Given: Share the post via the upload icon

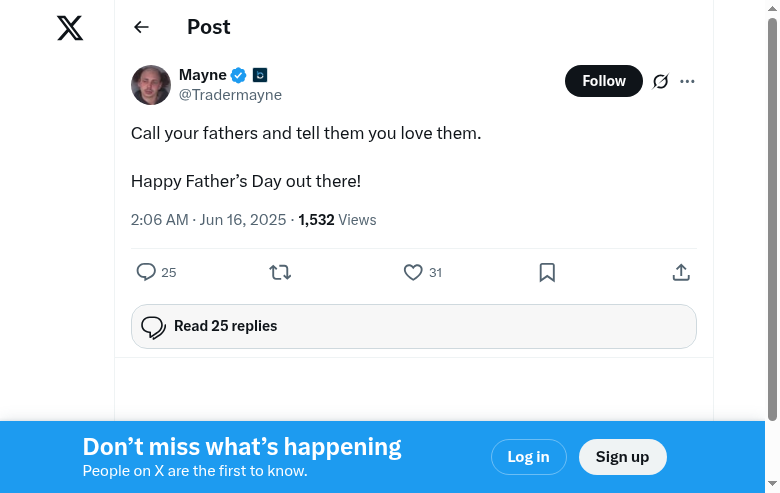Looking at the screenshot, I should 681,272.
